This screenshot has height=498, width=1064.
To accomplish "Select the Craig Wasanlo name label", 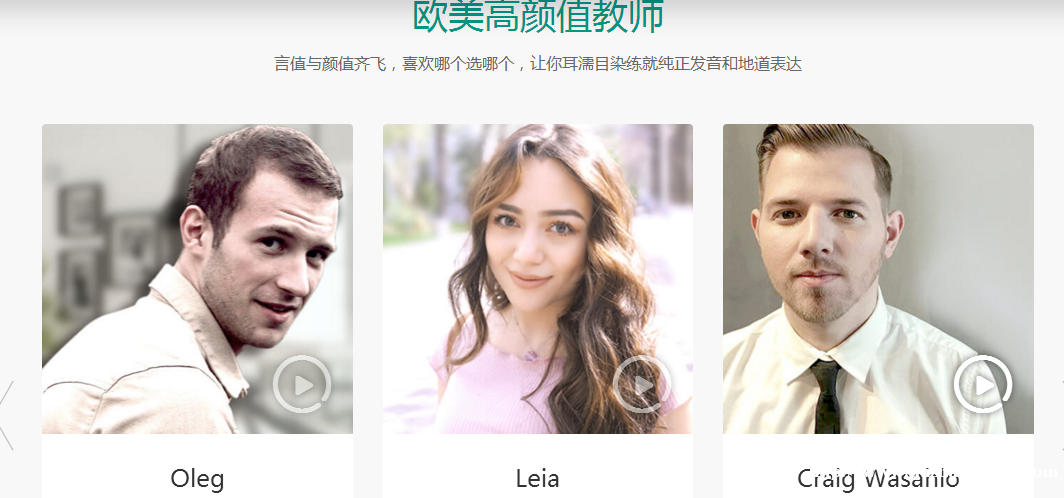I will point(878,478).
